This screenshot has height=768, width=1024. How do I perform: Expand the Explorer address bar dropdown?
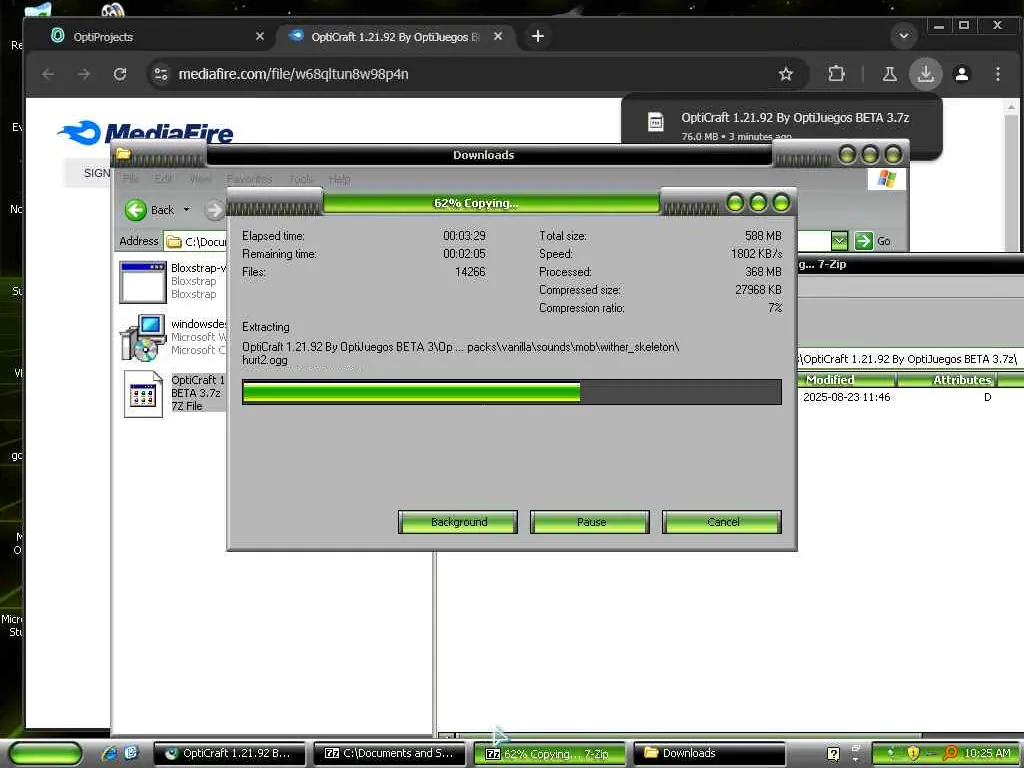(839, 241)
